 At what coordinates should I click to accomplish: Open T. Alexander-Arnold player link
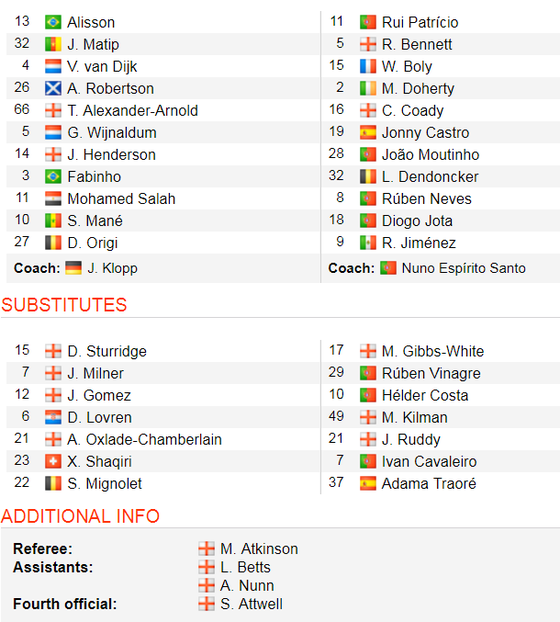[x=132, y=111]
